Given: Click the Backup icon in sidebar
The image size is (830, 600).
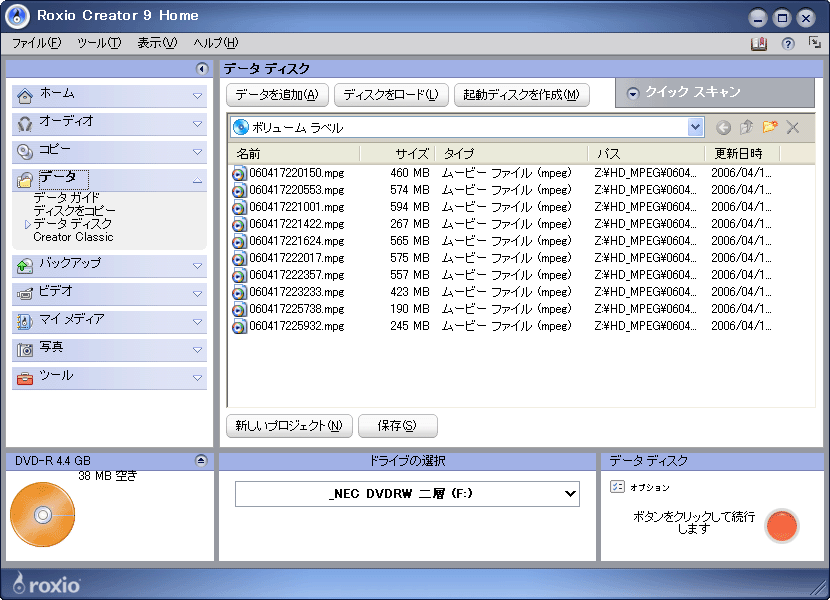Looking at the screenshot, I should pyautogui.click(x=25, y=266).
